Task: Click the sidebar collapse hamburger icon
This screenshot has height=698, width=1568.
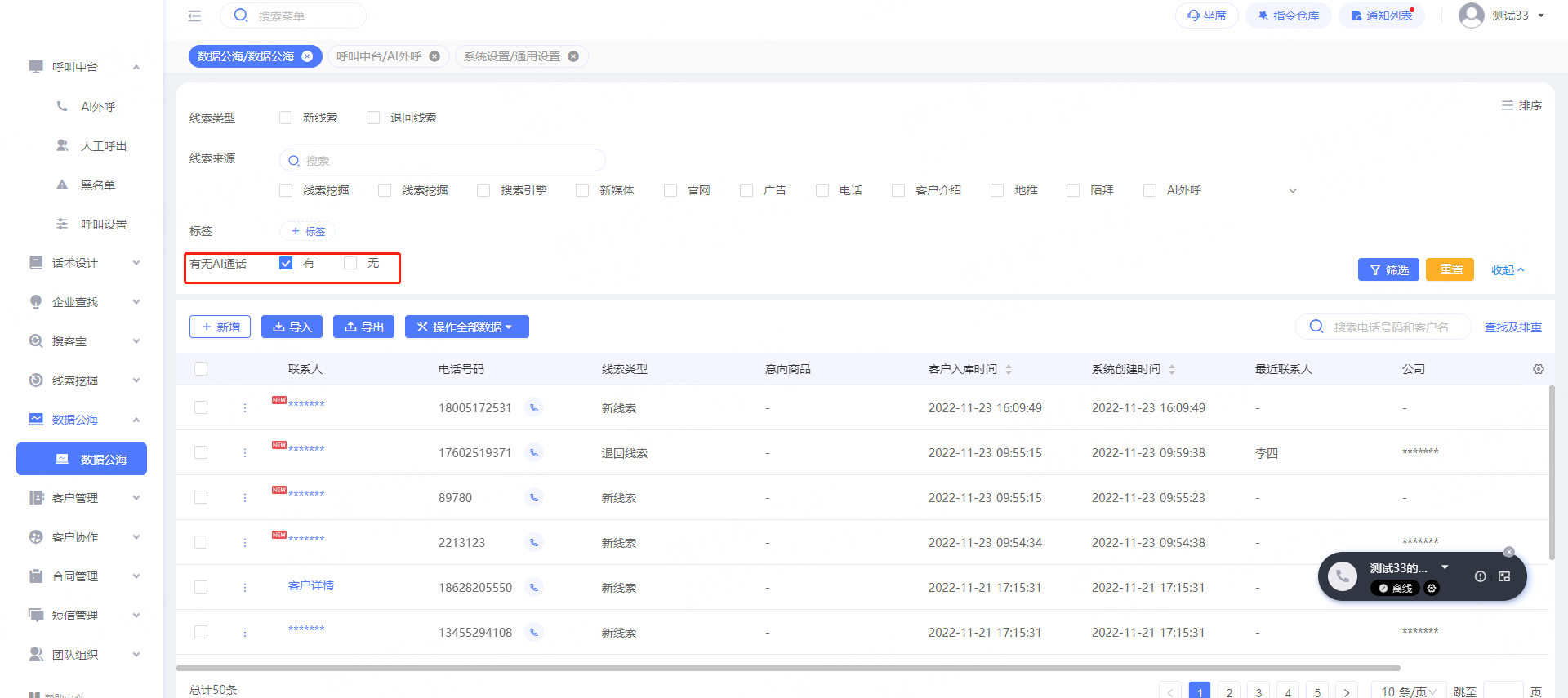Action: pos(194,16)
